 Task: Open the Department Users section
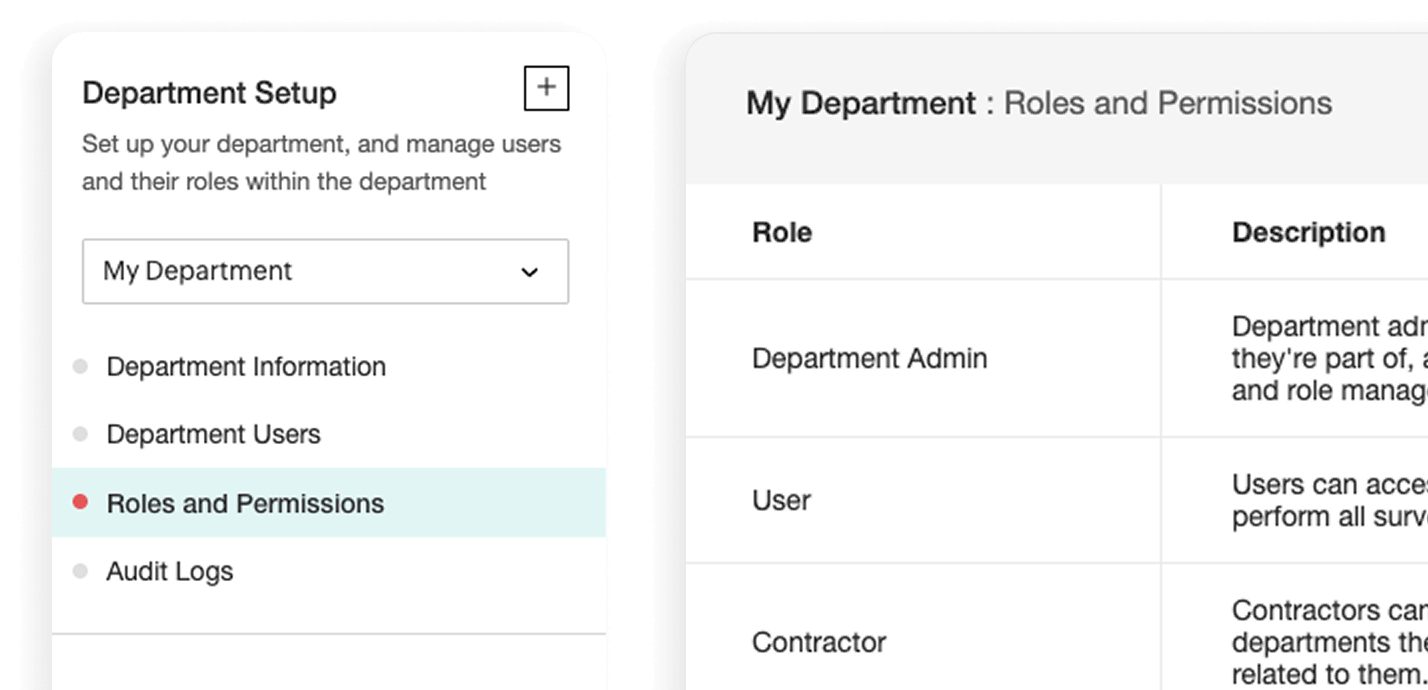pyautogui.click(x=214, y=434)
